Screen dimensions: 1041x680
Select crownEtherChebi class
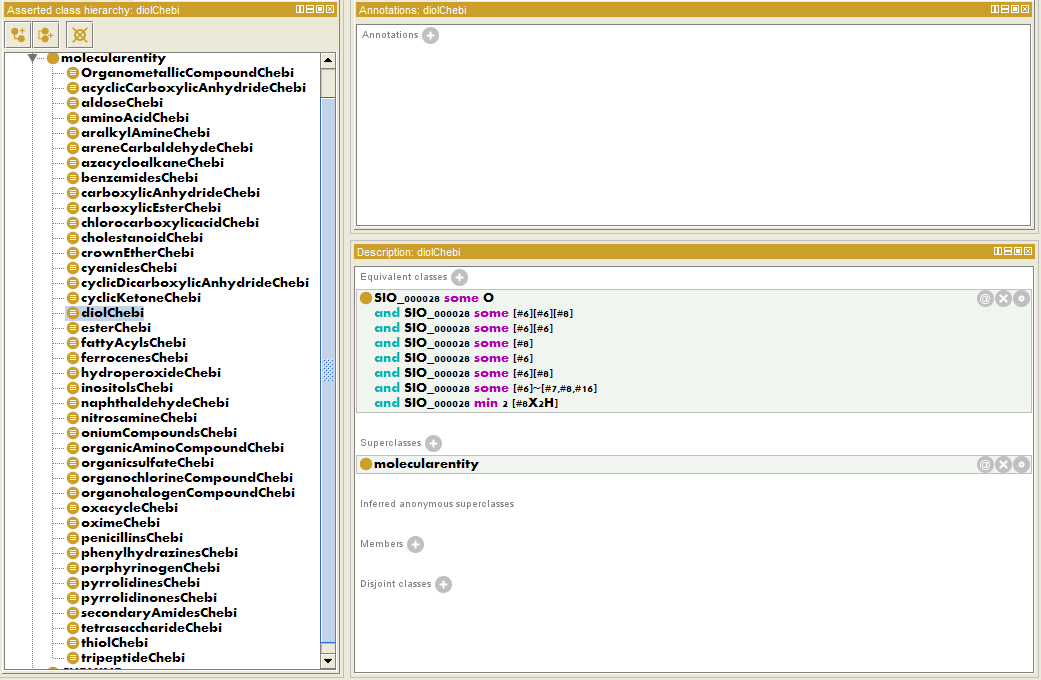point(137,253)
